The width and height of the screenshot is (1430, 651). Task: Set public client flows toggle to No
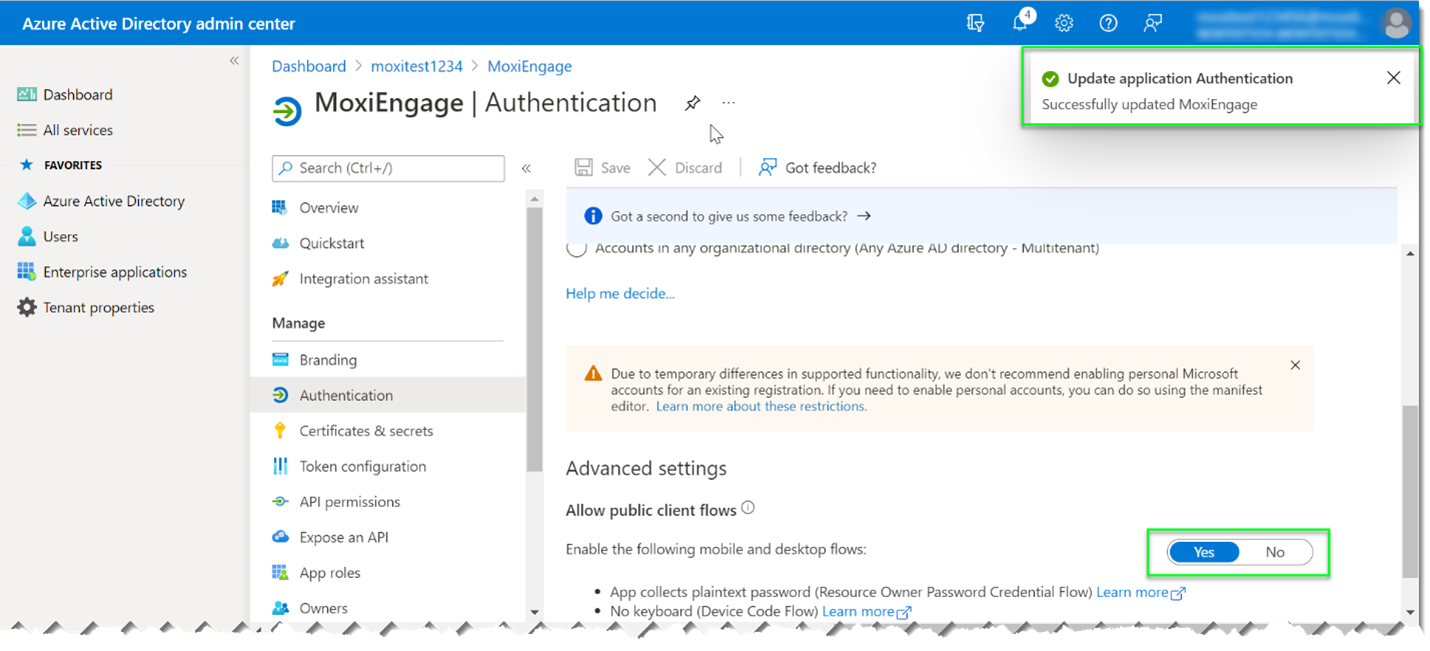(x=1275, y=552)
